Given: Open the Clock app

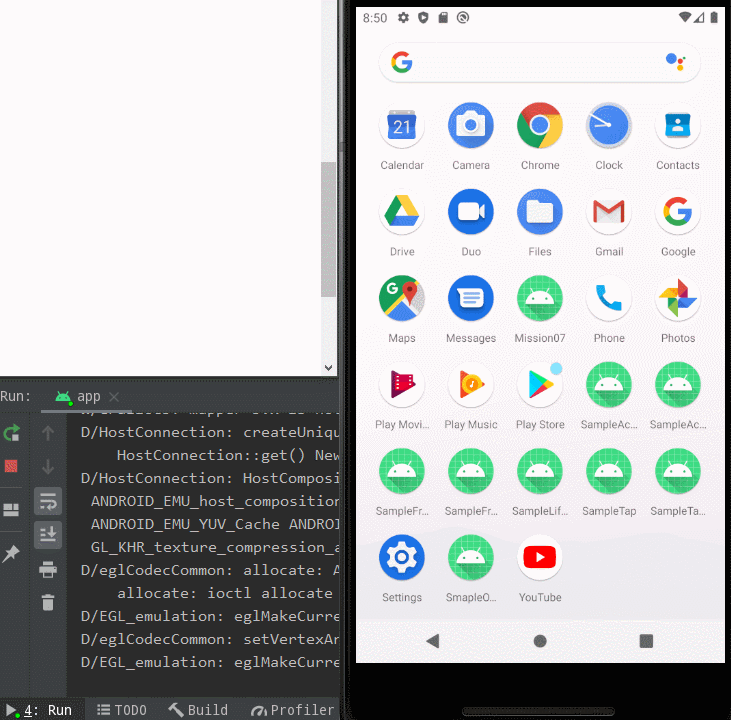Looking at the screenshot, I should pyautogui.click(x=608, y=126).
